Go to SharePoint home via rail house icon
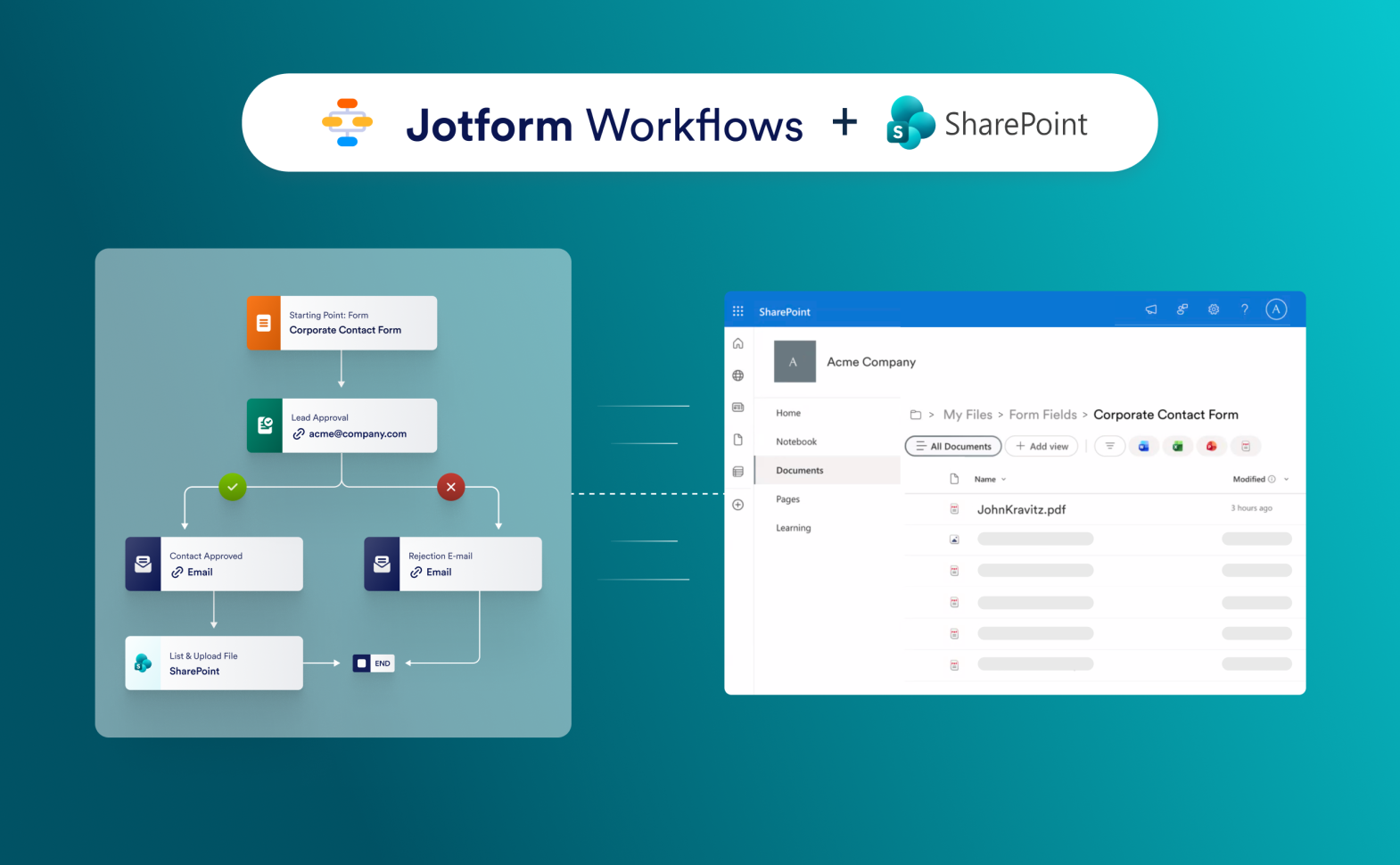The image size is (1400, 865). (737, 343)
